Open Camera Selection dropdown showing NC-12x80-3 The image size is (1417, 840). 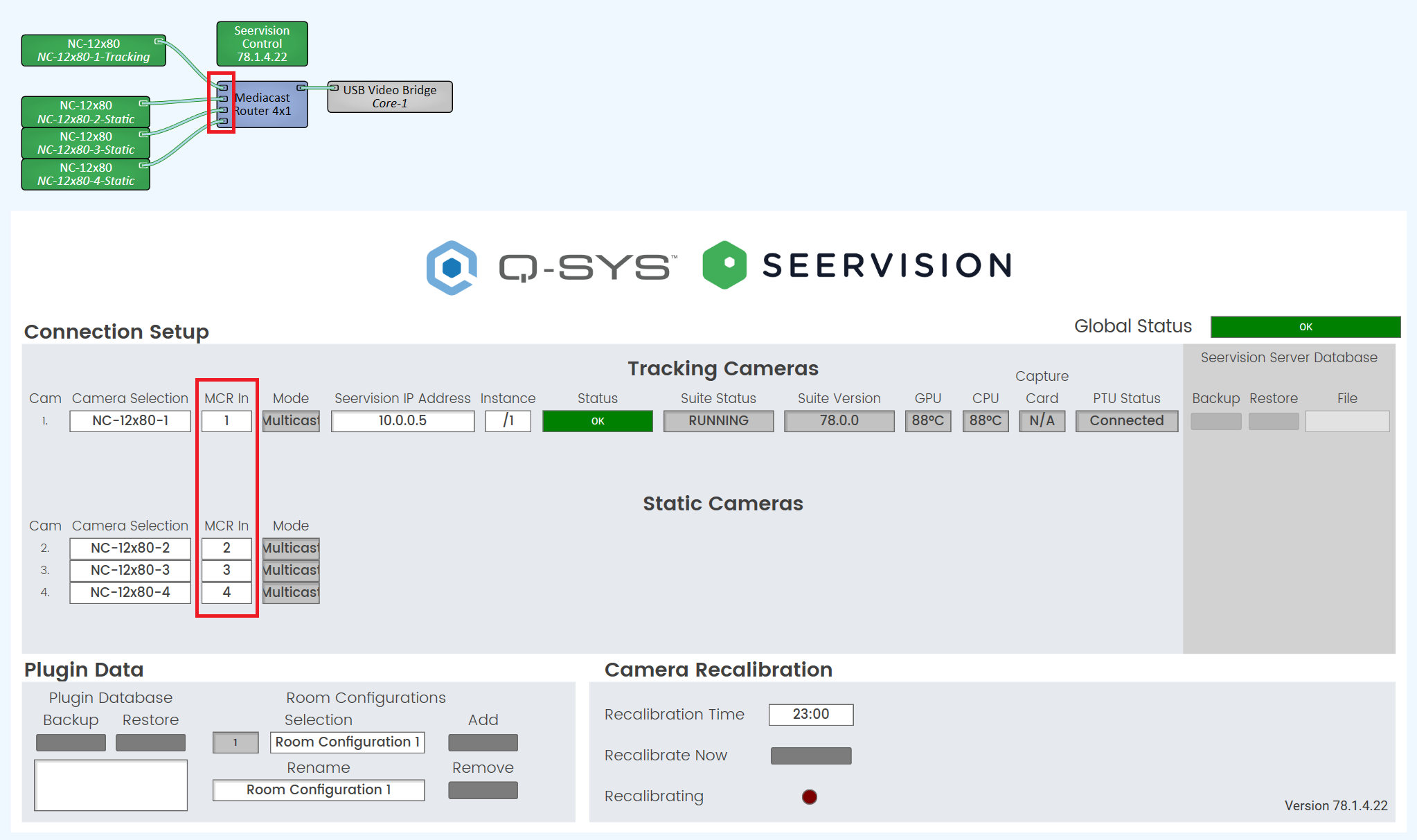(x=130, y=571)
